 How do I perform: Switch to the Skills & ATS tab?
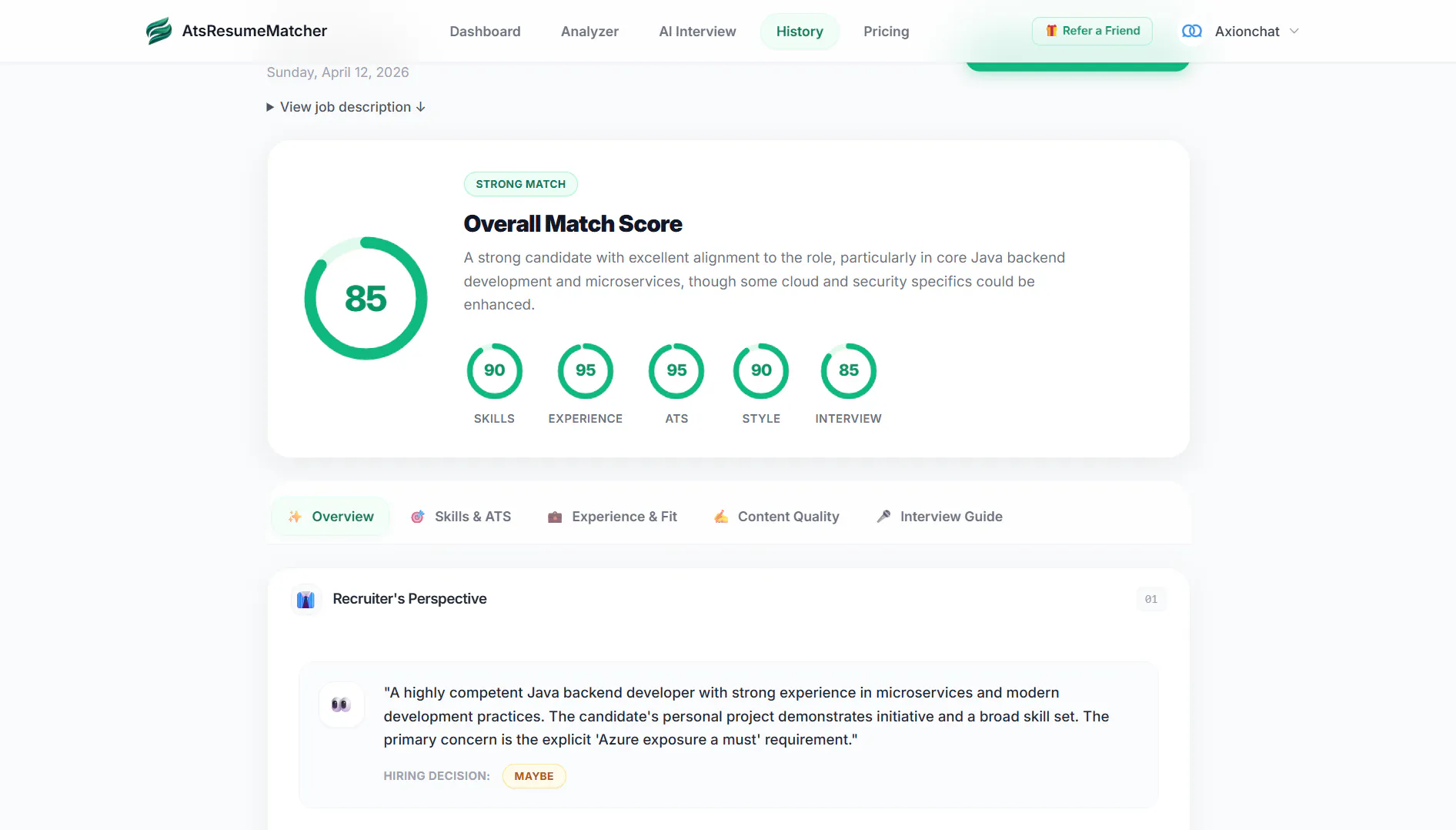pyautogui.click(x=461, y=517)
